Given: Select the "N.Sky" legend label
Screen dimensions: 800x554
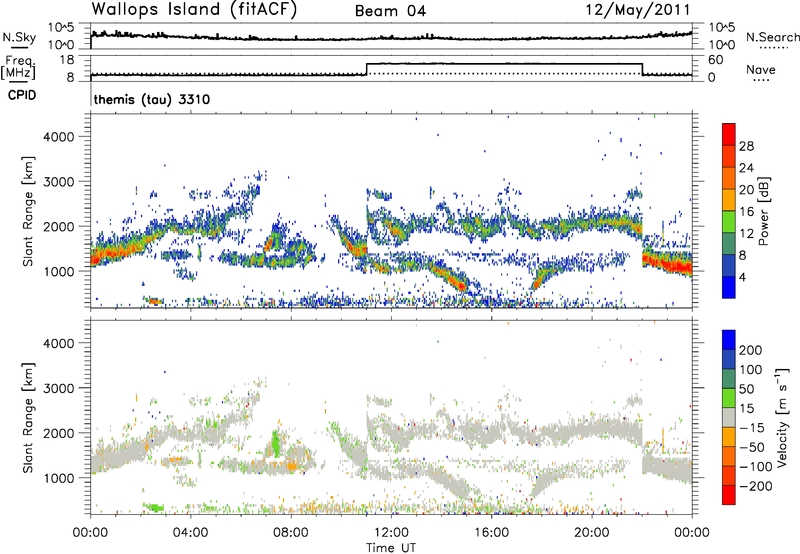Looking at the screenshot, I should (x=19, y=37).
